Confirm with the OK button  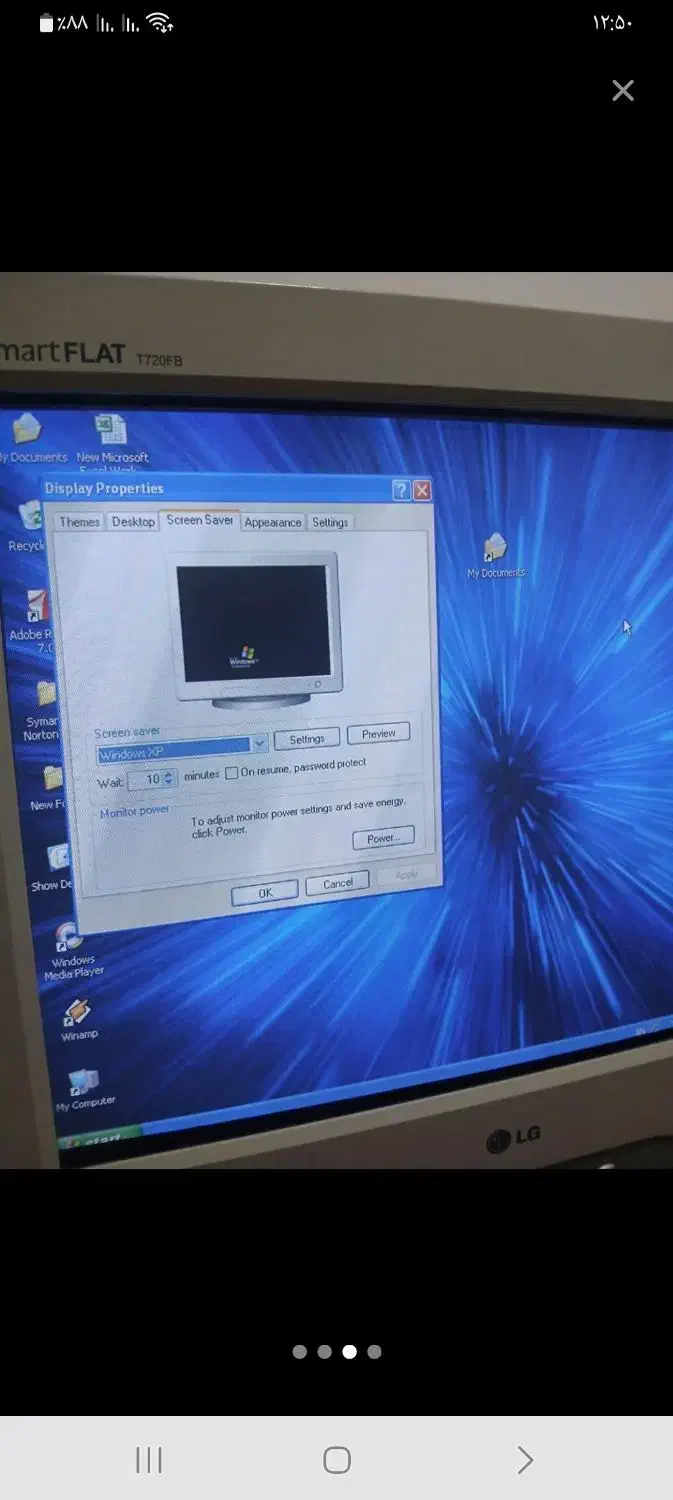click(265, 893)
